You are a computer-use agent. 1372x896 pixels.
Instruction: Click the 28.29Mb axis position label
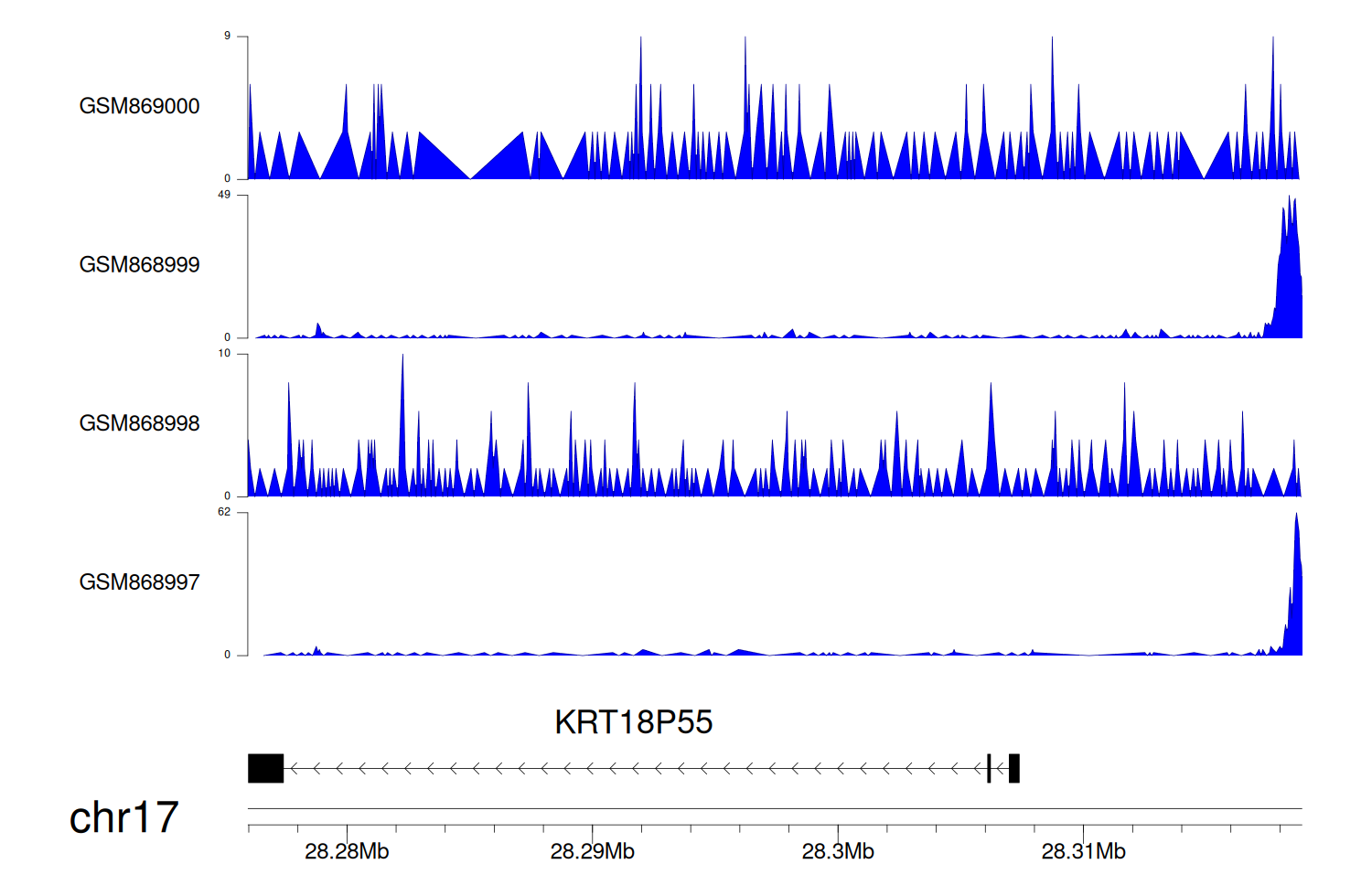(592, 852)
